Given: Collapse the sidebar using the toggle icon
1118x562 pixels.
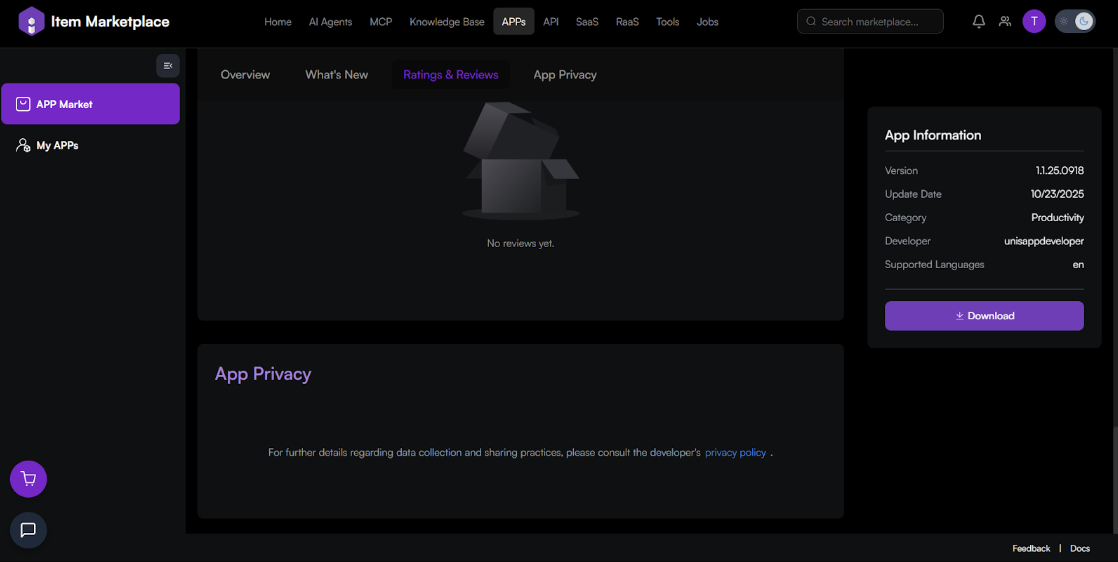Looking at the screenshot, I should pyautogui.click(x=167, y=65).
